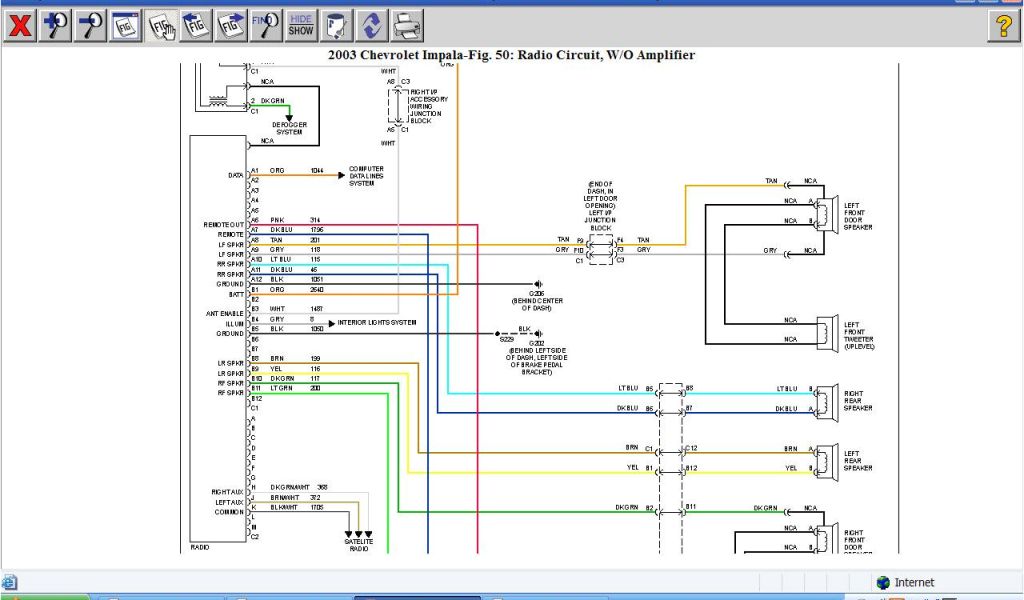
Task: Toggle the Hide/Show button
Action: point(301,25)
